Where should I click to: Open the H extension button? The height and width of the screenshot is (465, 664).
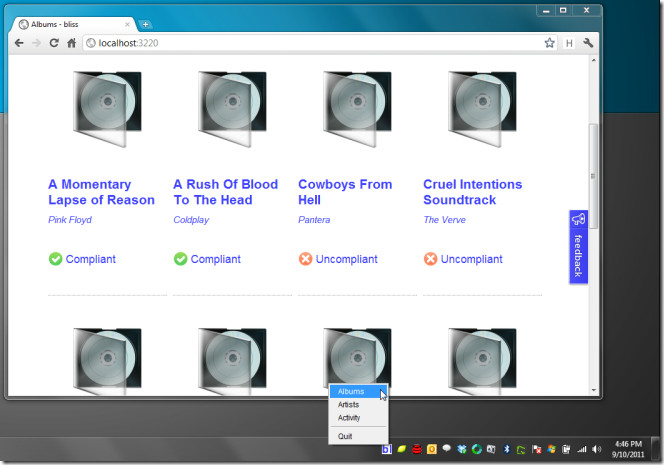(x=569, y=43)
